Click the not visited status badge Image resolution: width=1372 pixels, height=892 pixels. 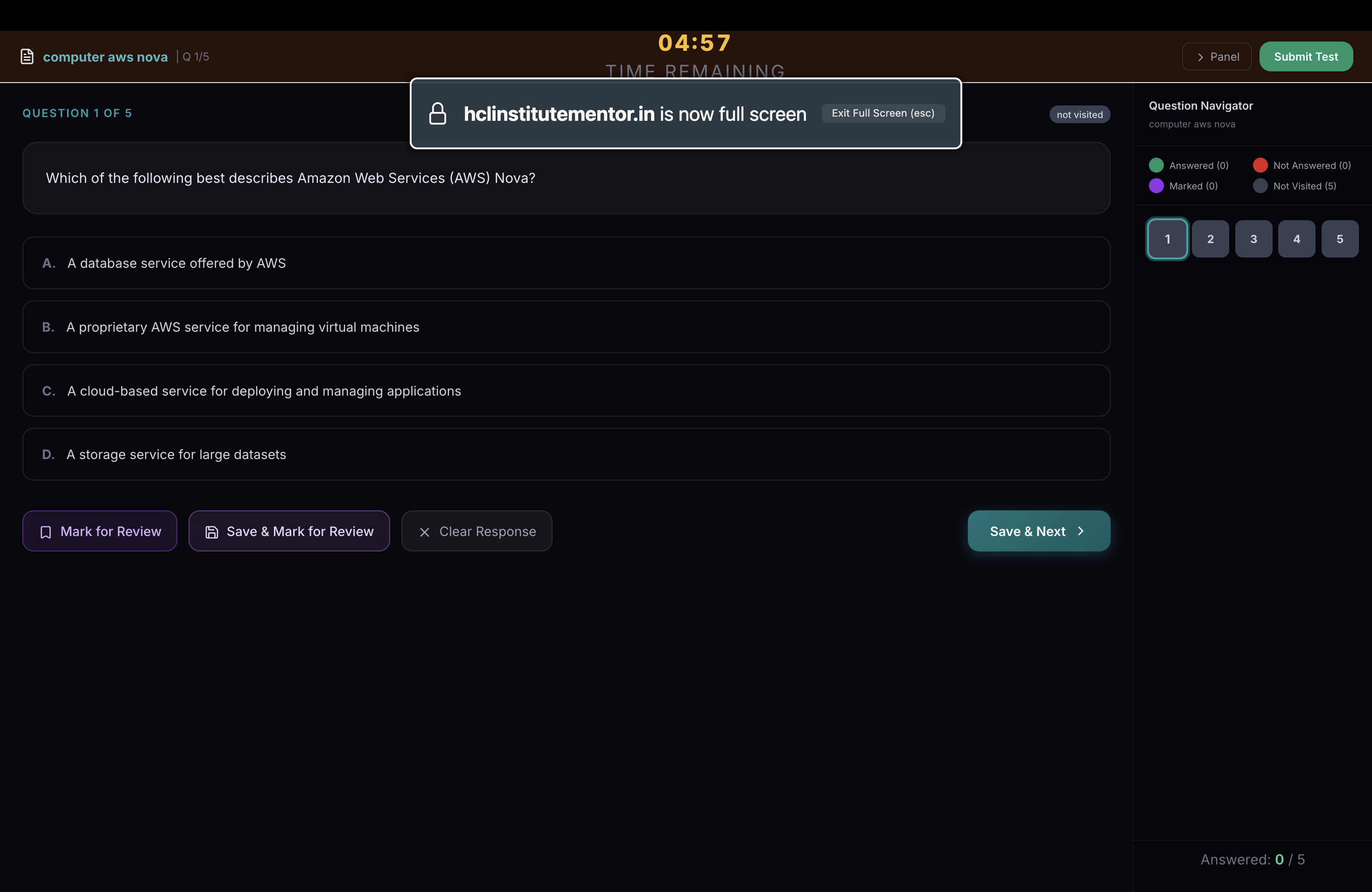pos(1079,114)
